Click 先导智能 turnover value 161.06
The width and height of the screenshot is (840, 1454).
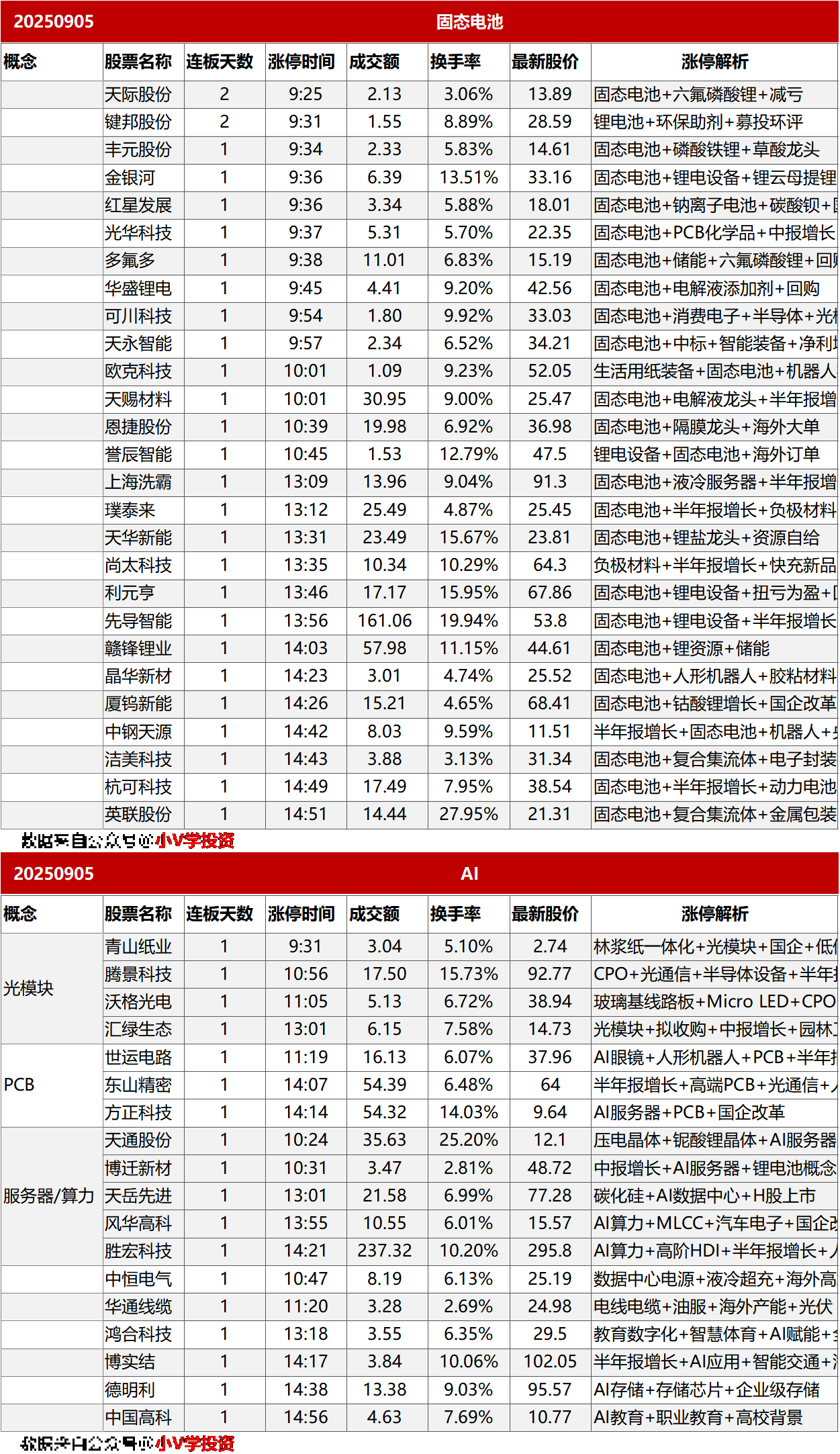point(385,621)
